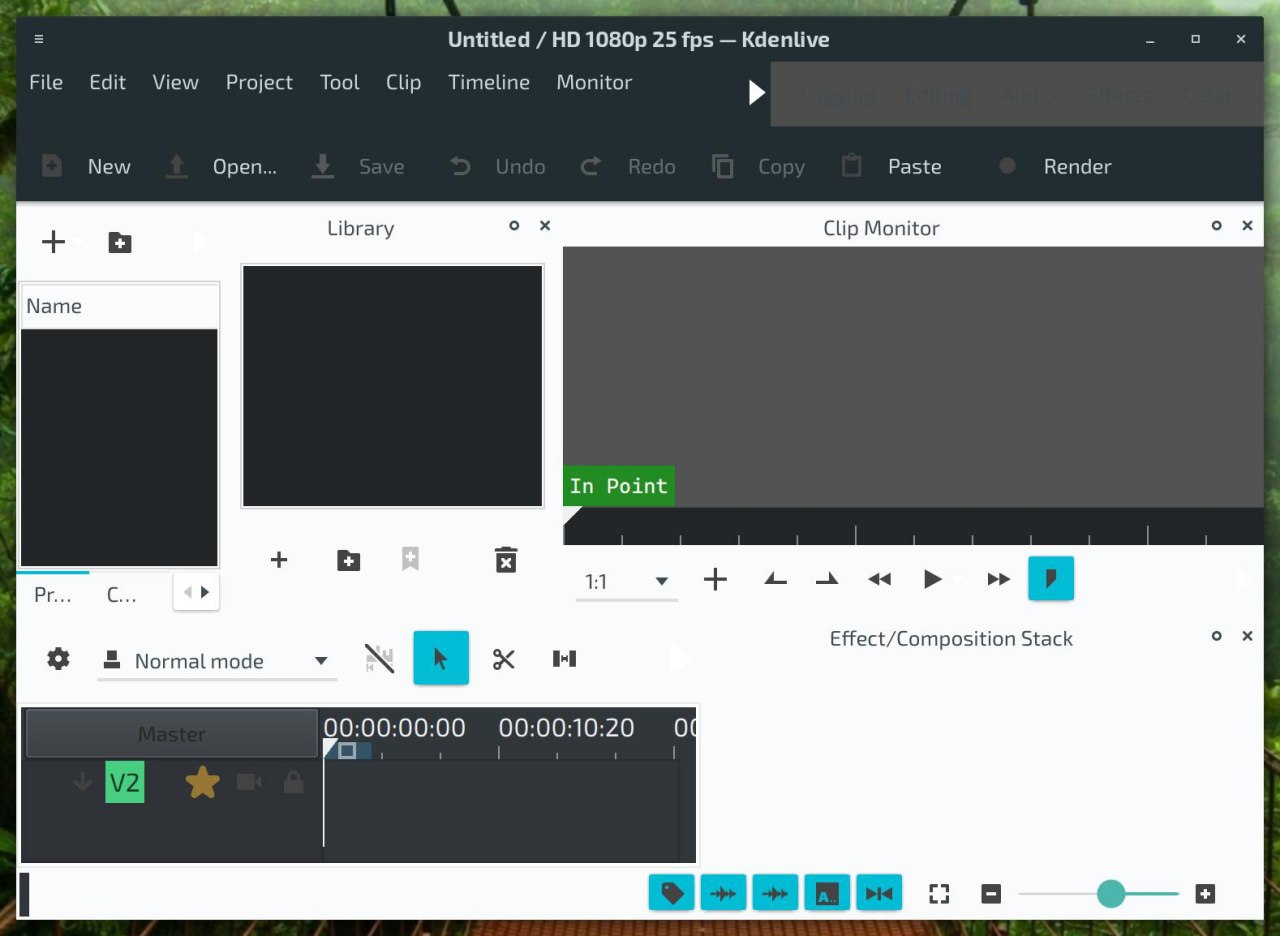The image size is (1280, 936).
Task: Select the arrow Selection tool in timeline toolbar
Action: coord(441,658)
